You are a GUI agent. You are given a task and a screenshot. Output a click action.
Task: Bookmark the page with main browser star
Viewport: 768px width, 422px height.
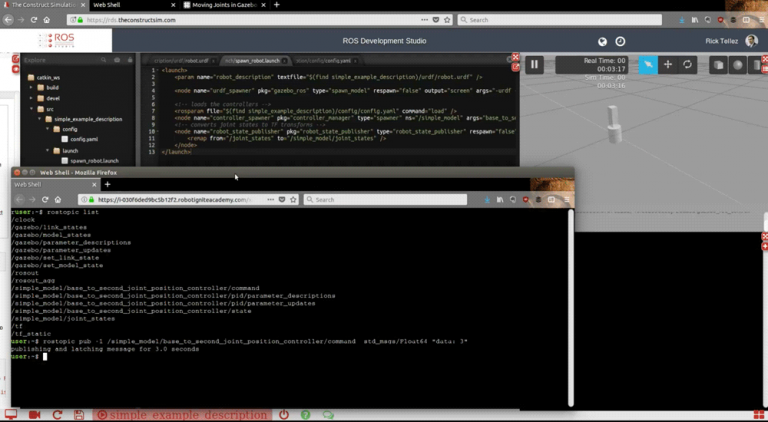447,20
